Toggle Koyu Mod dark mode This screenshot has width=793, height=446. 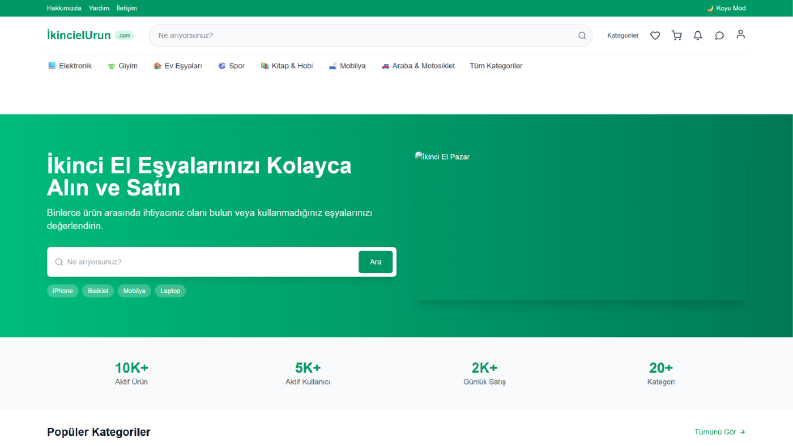click(726, 8)
